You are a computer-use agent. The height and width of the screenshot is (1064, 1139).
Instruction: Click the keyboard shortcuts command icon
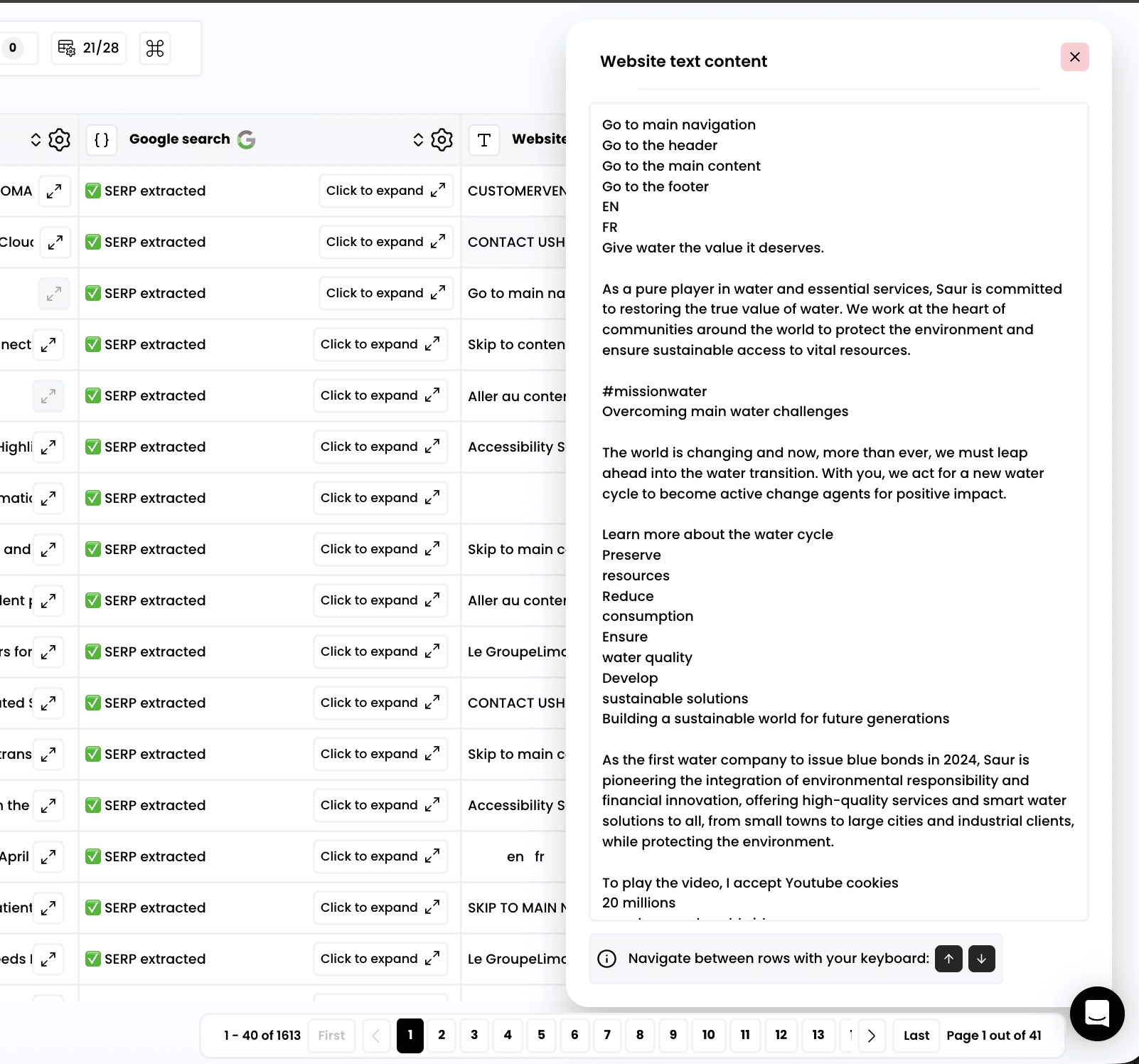155,48
